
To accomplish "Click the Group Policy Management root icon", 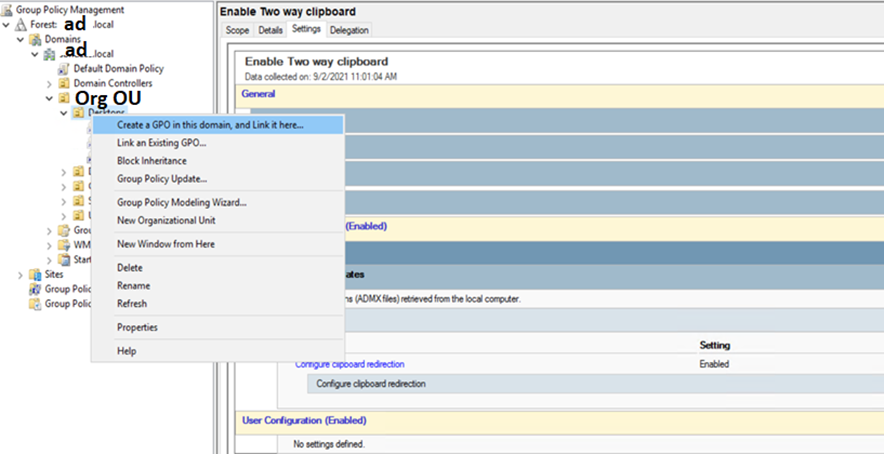I will click(8, 9).
